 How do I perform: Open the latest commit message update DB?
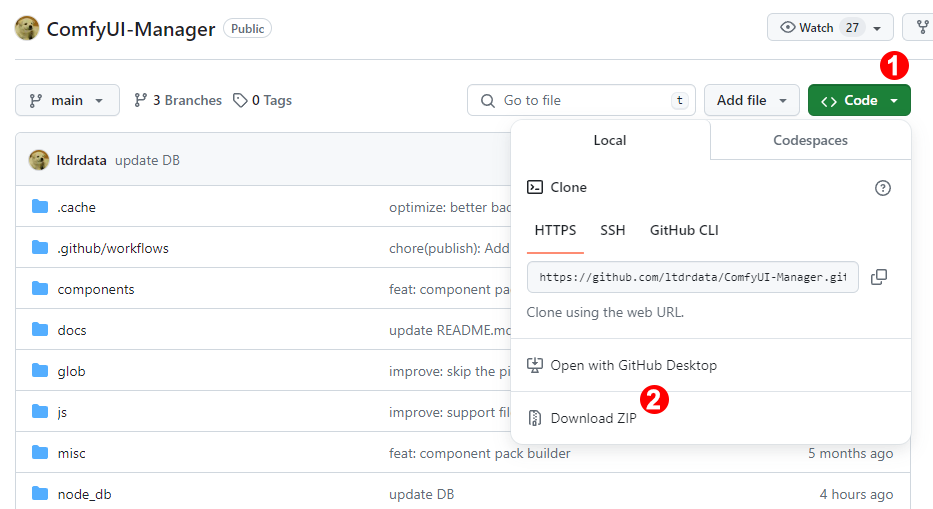147,160
